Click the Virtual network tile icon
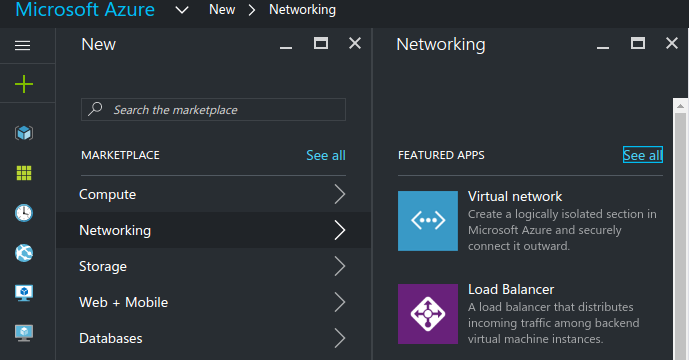The image size is (689, 360). pyautogui.click(x=428, y=221)
